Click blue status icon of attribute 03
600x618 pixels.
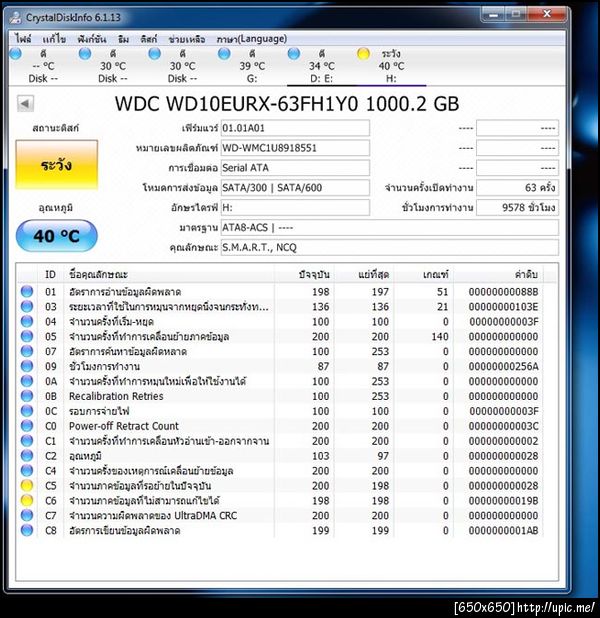tap(27, 307)
